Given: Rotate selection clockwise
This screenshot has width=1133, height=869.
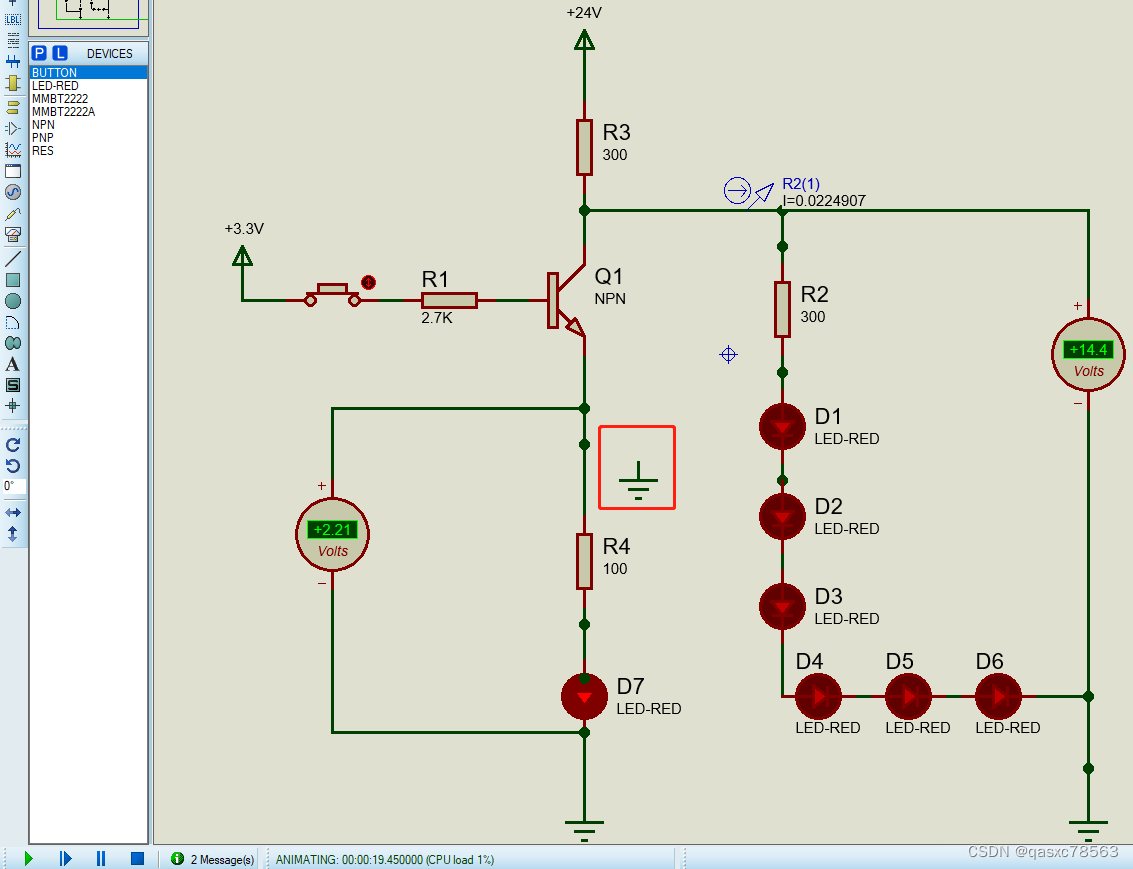Looking at the screenshot, I should 13,445.
